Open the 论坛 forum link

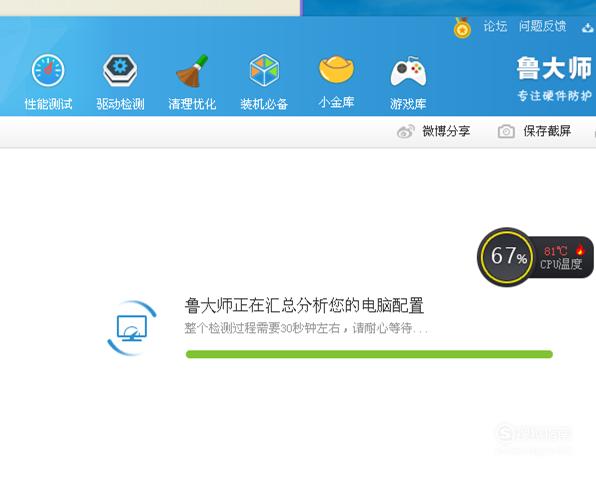click(x=495, y=26)
